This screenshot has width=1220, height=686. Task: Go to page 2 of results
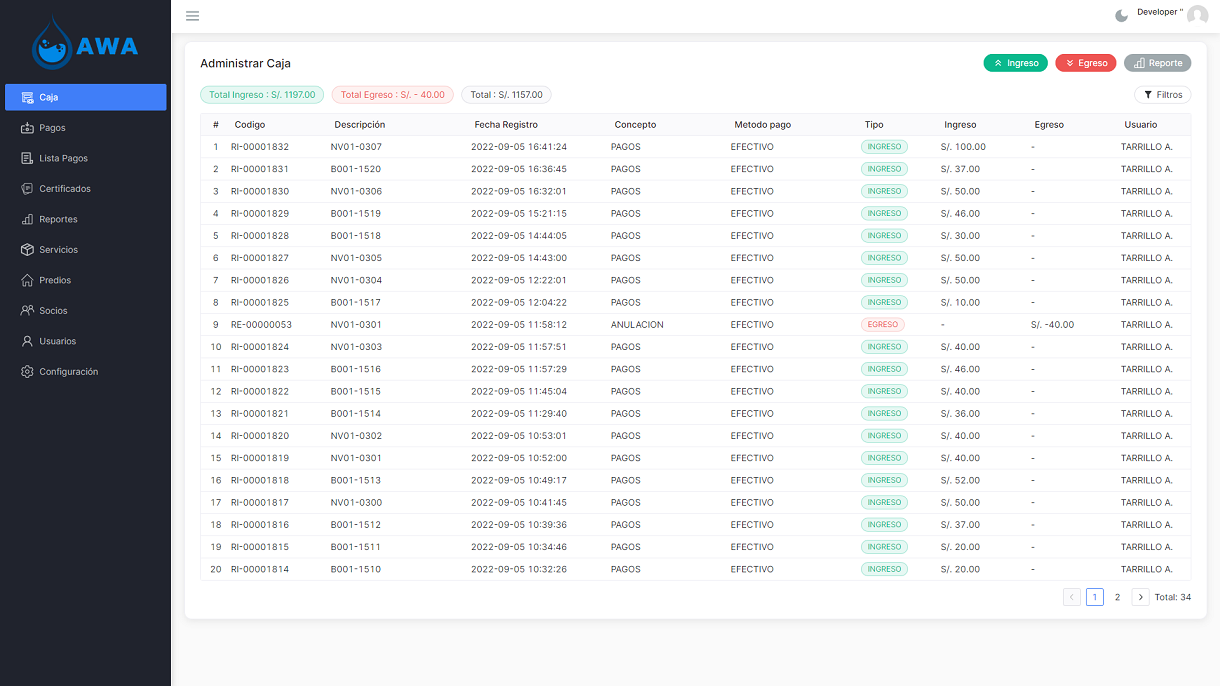click(x=1117, y=597)
